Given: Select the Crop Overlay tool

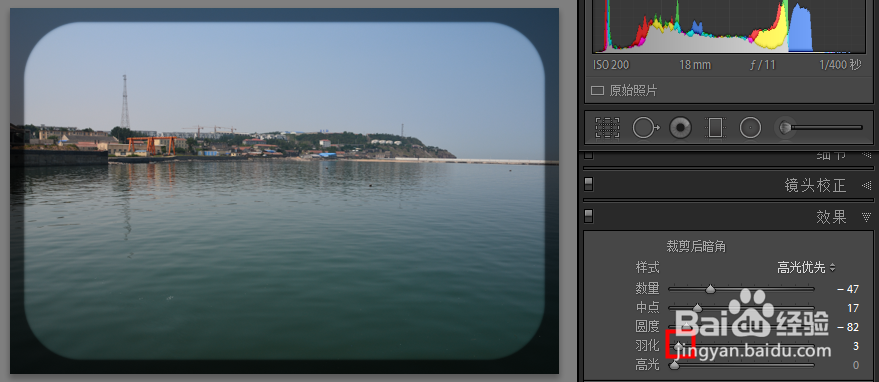Looking at the screenshot, I should pos(607,128).
